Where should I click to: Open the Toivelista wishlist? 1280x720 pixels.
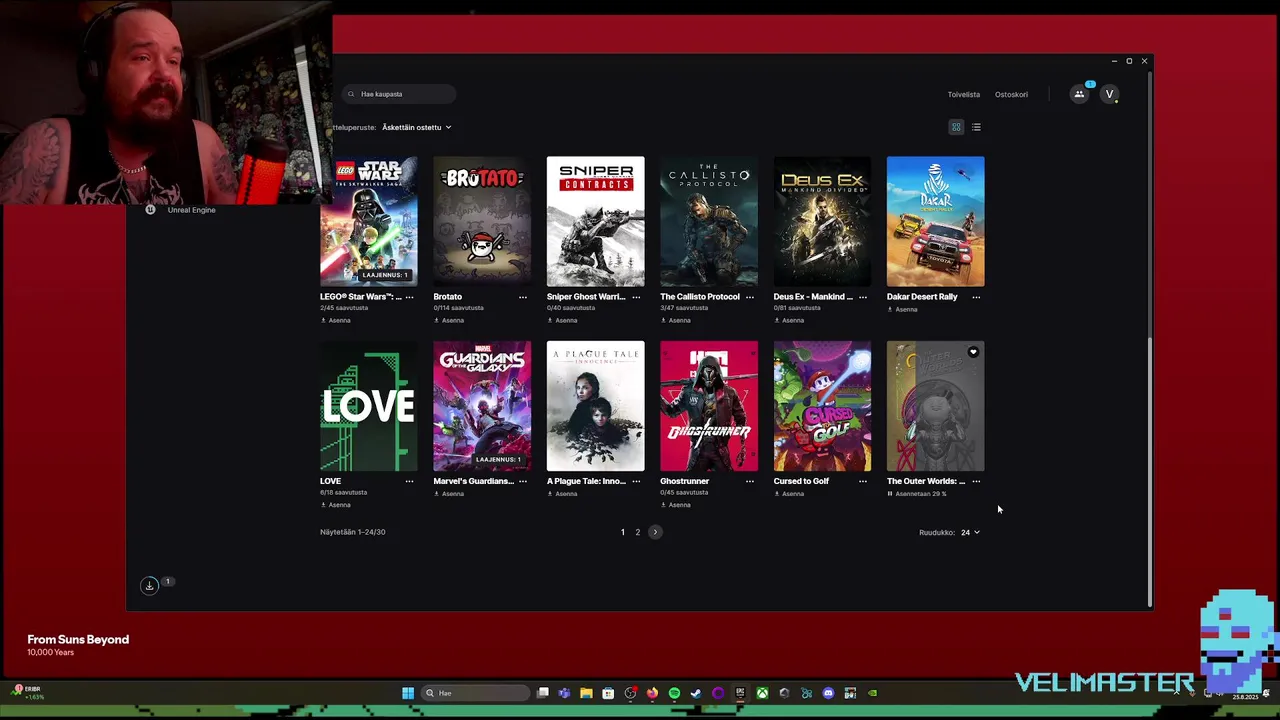click(964, 94)
